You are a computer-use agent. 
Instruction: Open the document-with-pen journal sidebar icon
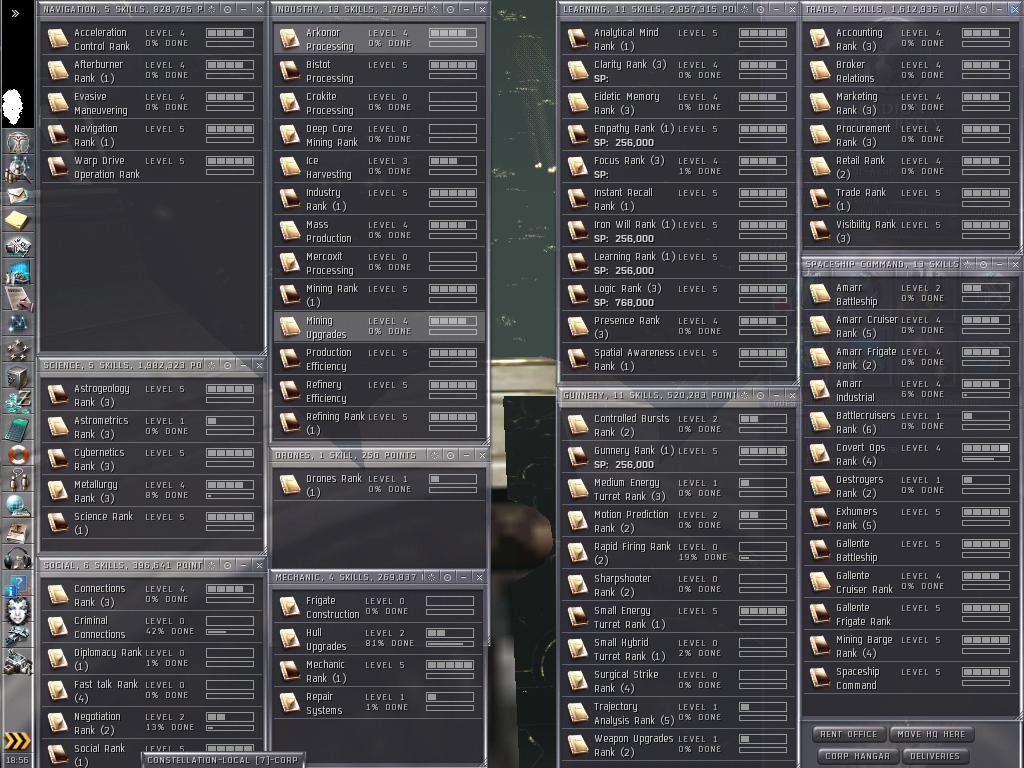(x=18, y=298)
